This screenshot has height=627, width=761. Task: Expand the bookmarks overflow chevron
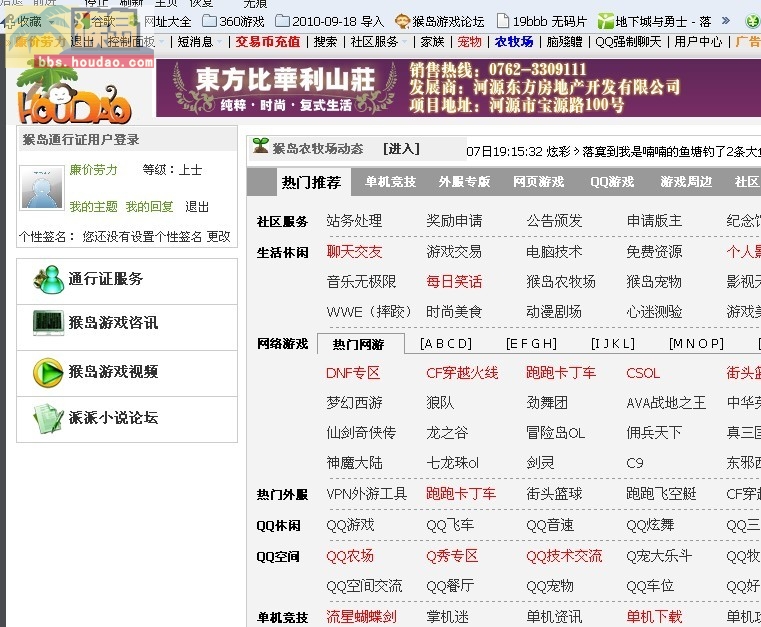coord(726,21)
